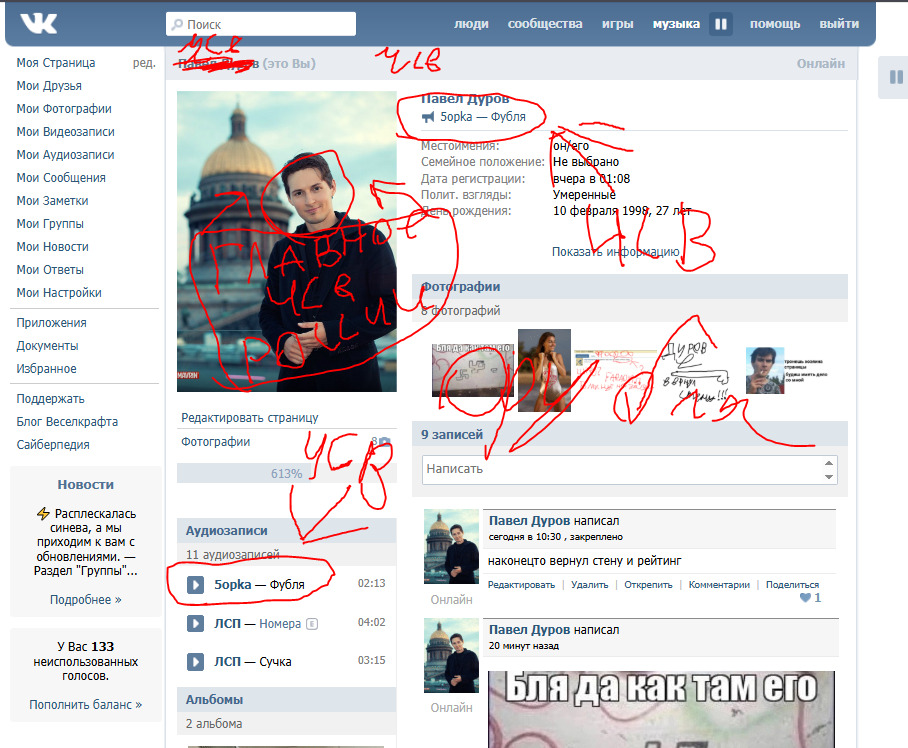Open помощь in top navigation
Image resolution: width=908 pixels, height=748 pixels.
[775, 24]
